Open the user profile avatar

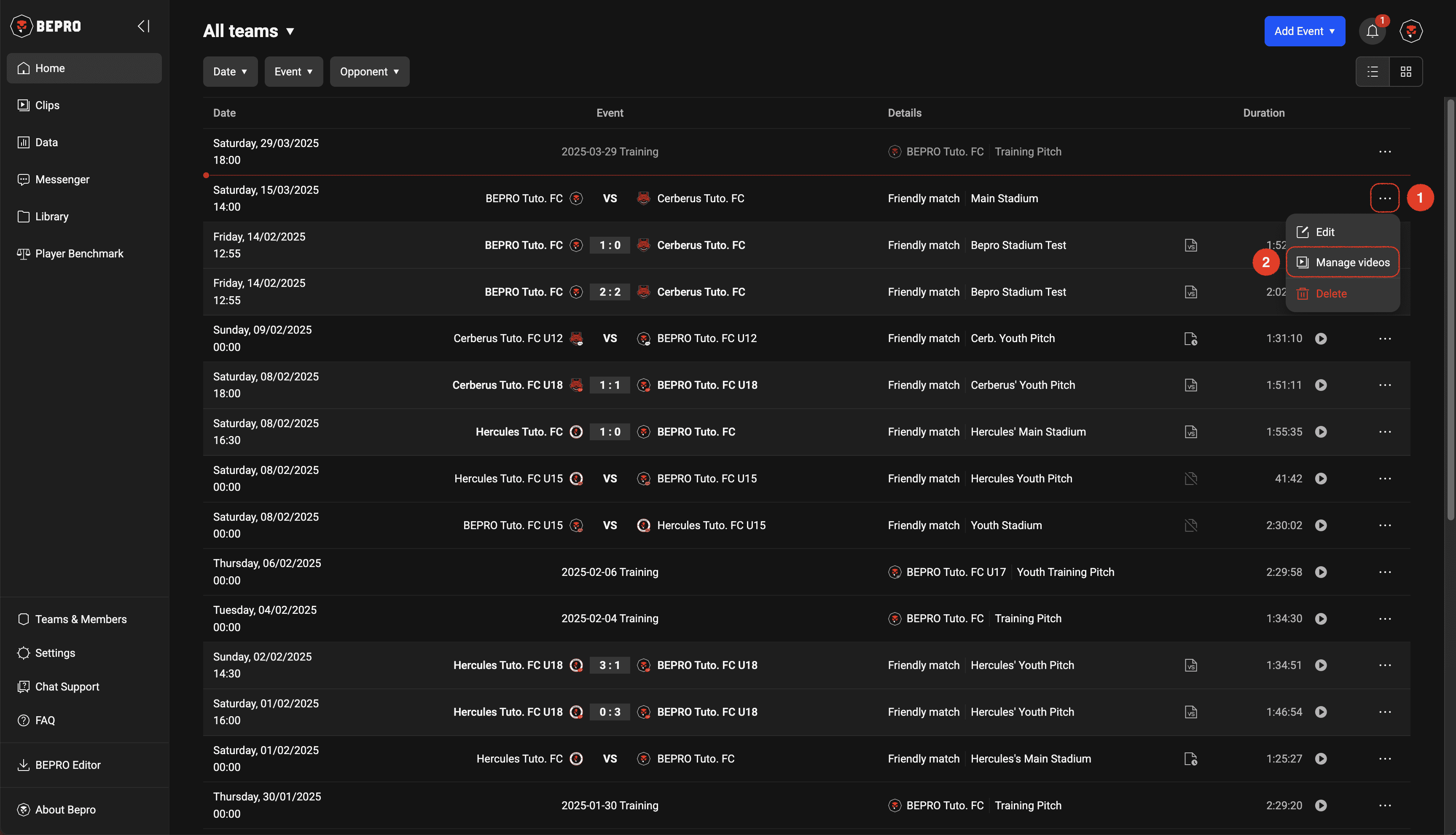click(1410, 31)
